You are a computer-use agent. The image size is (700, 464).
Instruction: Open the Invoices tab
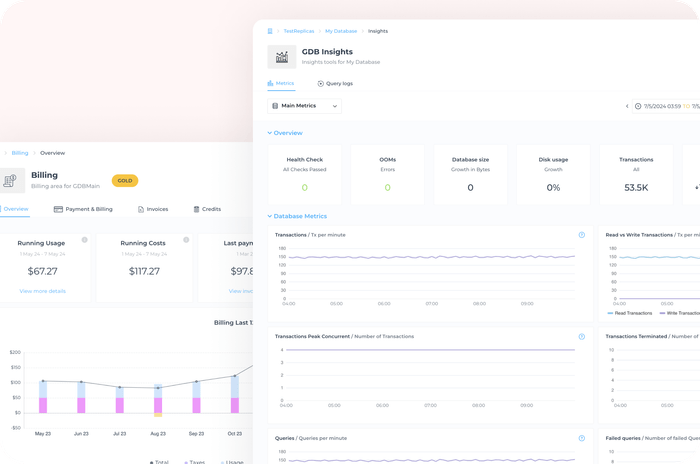[x=152, y=209]
